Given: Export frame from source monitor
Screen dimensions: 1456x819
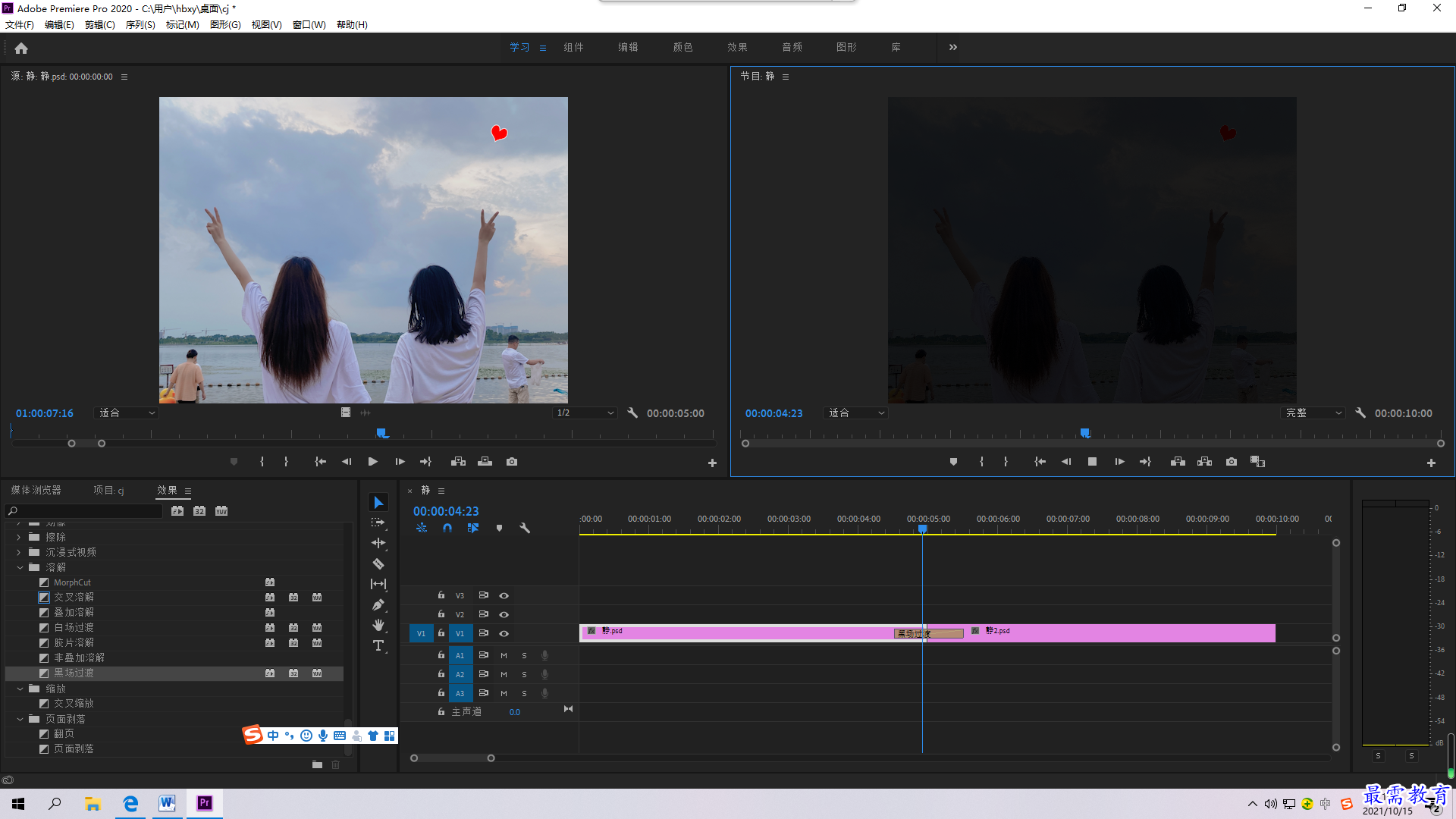Looking at the screenshot, I should tap(512, 462).
